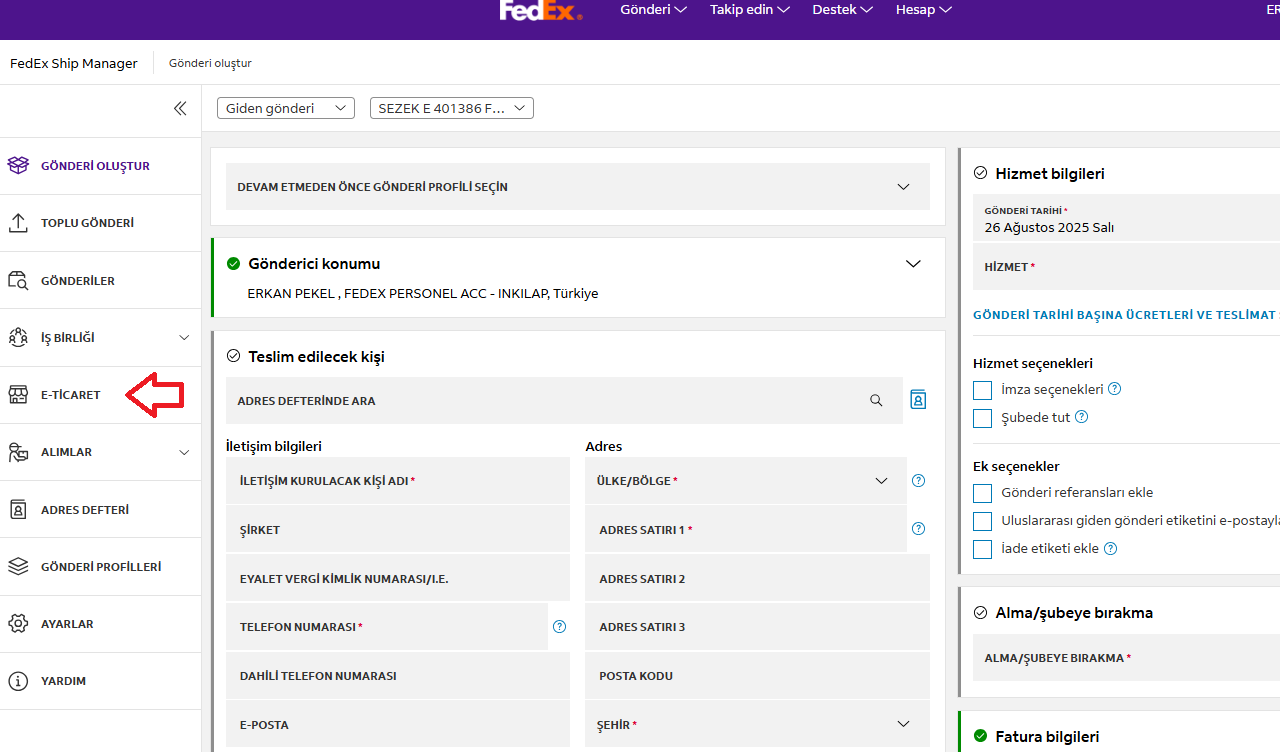1280x752 pixels.
Task: Click help icon next to Ülke/Bölge
Action: (x=918, y=481)
